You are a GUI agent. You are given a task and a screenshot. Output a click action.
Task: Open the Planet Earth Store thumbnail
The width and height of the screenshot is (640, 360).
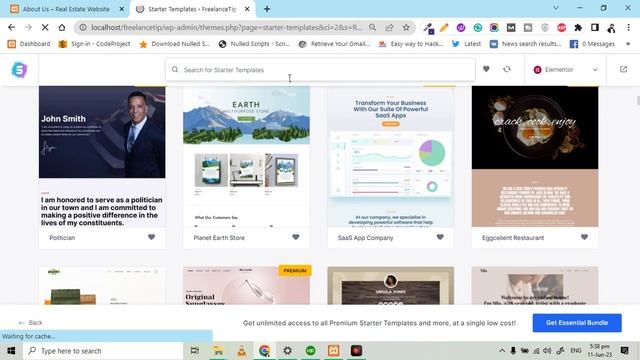pyautogui.click(x=247, y=156)
